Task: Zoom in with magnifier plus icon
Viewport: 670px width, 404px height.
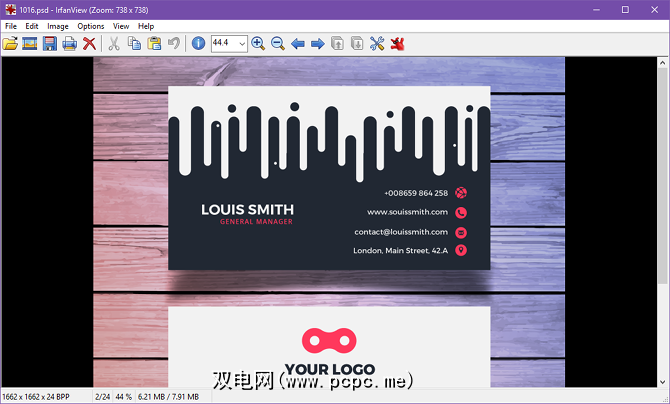Action: (x=258, y=43)
